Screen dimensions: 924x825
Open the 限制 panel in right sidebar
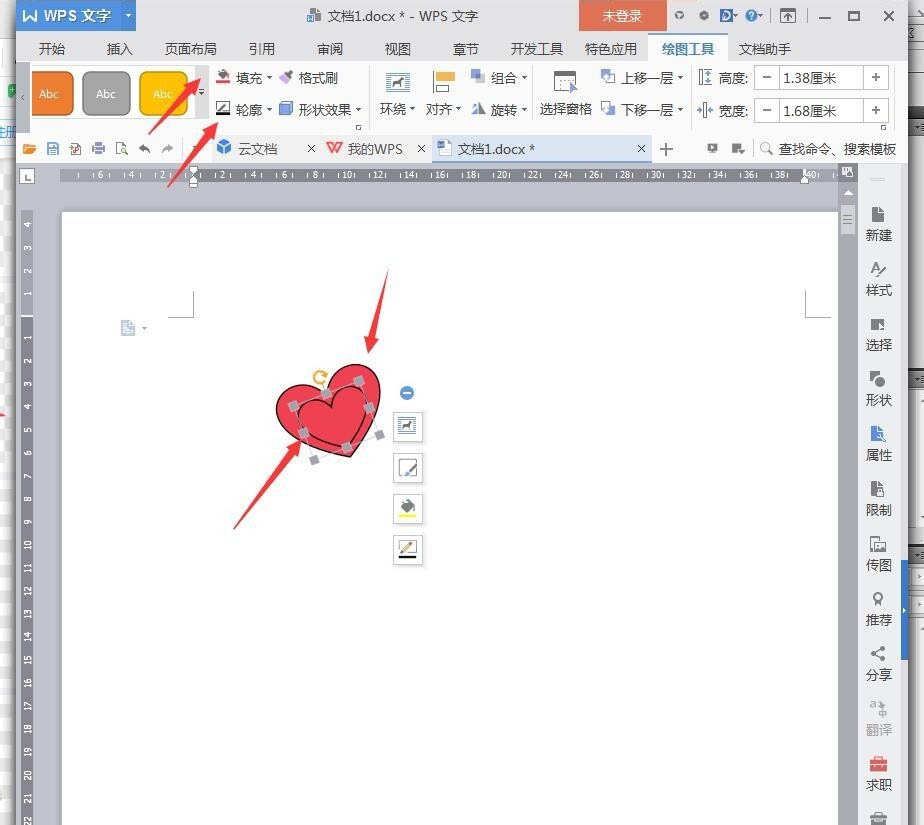pos(878,499)
